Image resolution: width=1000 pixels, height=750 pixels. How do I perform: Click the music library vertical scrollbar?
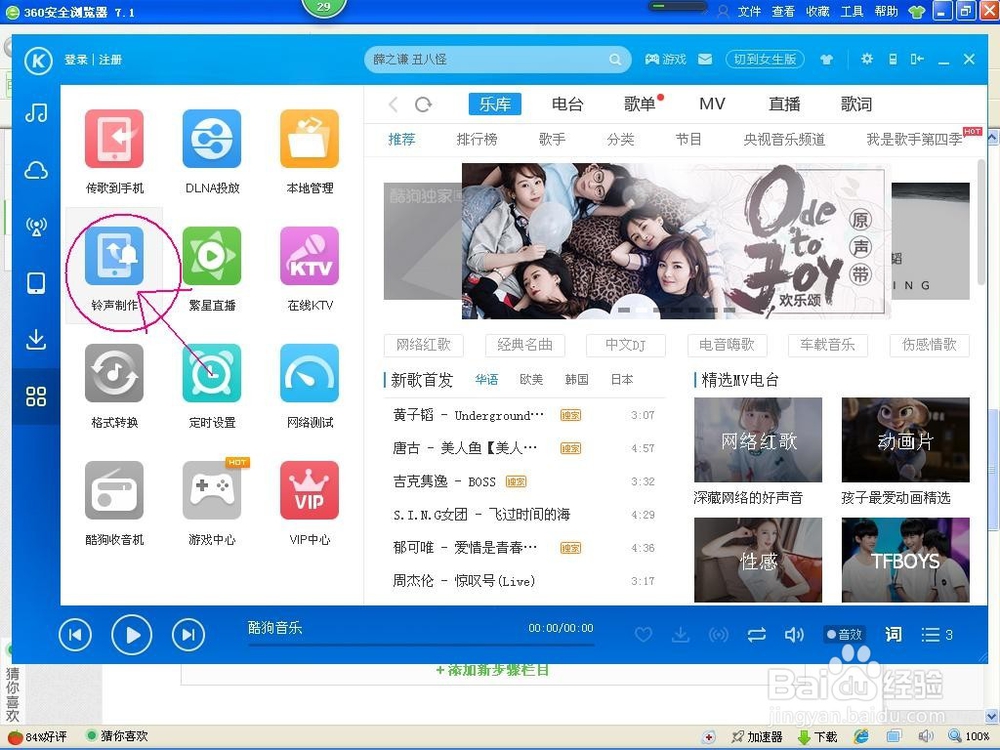[x=982, y=223]
